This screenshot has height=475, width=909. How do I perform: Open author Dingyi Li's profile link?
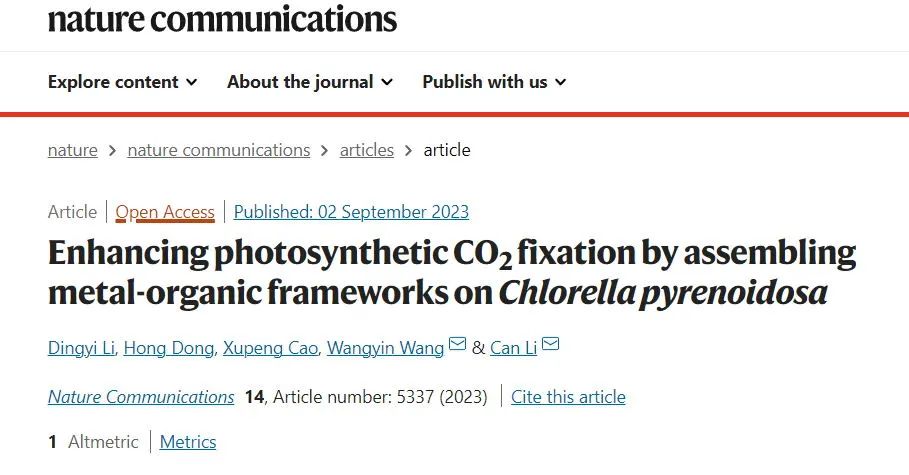[x=81, y=348]
